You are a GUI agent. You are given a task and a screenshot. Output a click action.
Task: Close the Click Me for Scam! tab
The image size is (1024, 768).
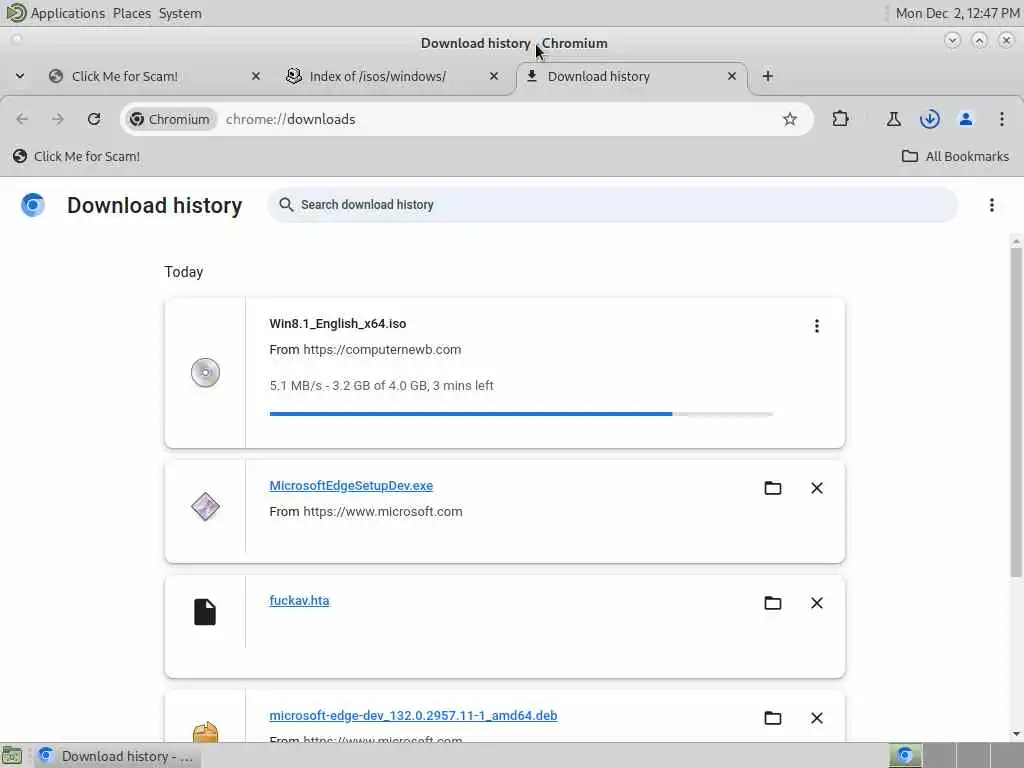[256, 76]
